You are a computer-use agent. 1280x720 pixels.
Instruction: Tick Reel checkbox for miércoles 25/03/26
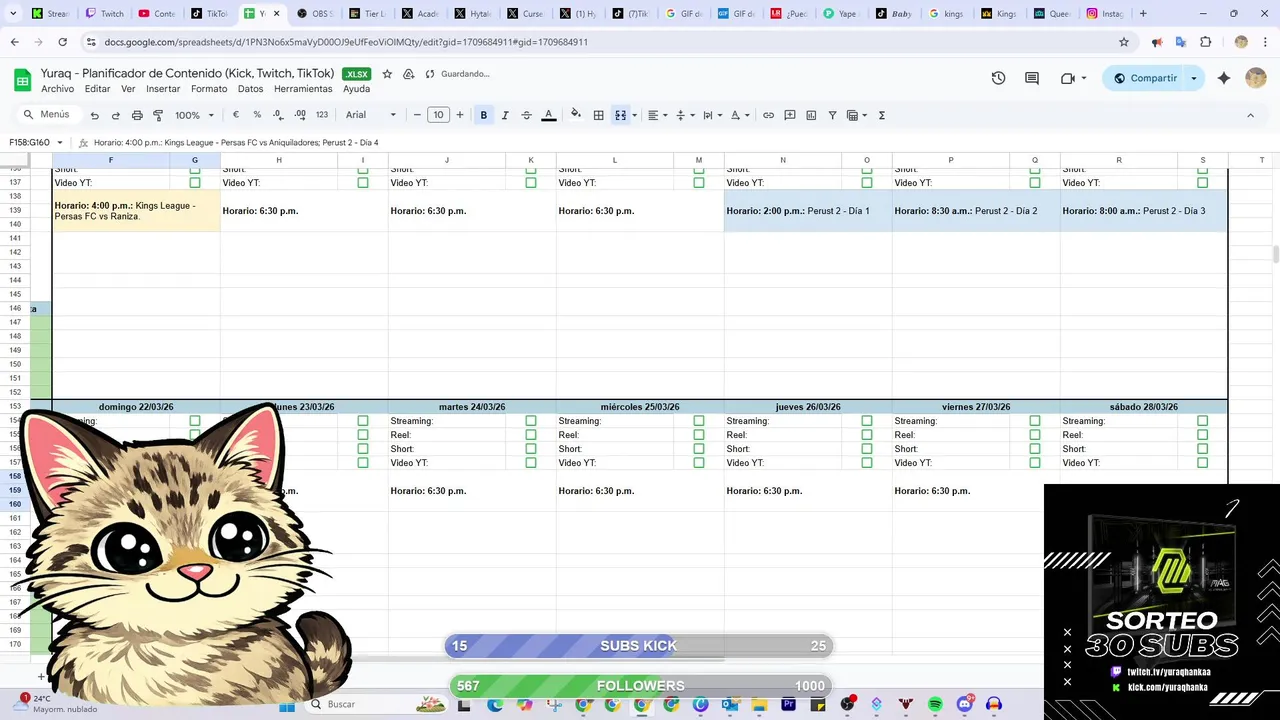(699, 435)
